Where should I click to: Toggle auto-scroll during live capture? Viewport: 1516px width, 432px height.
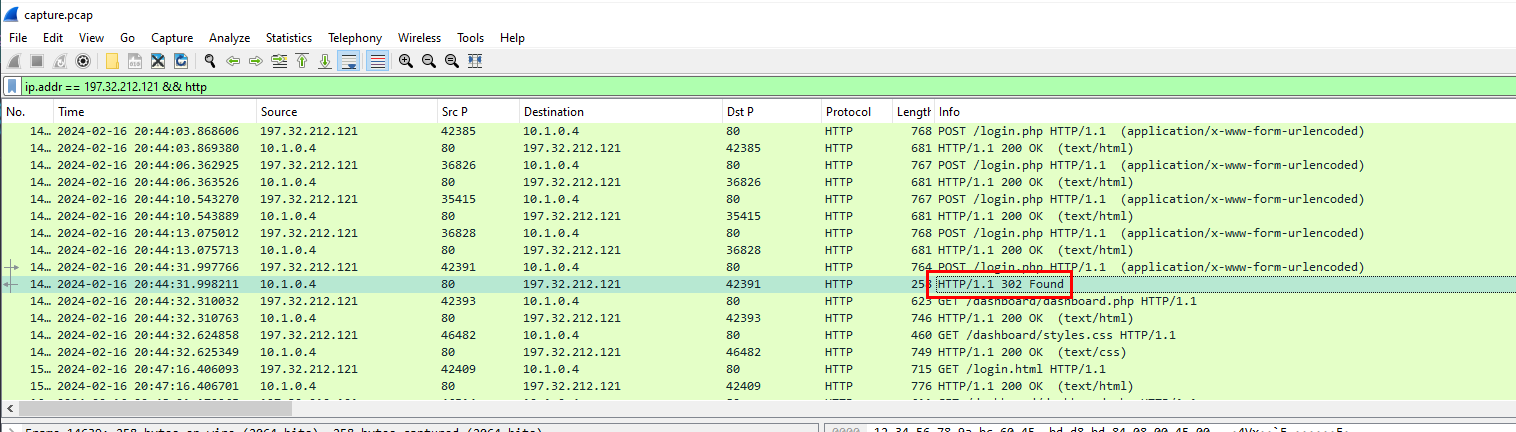coord(349,61)
